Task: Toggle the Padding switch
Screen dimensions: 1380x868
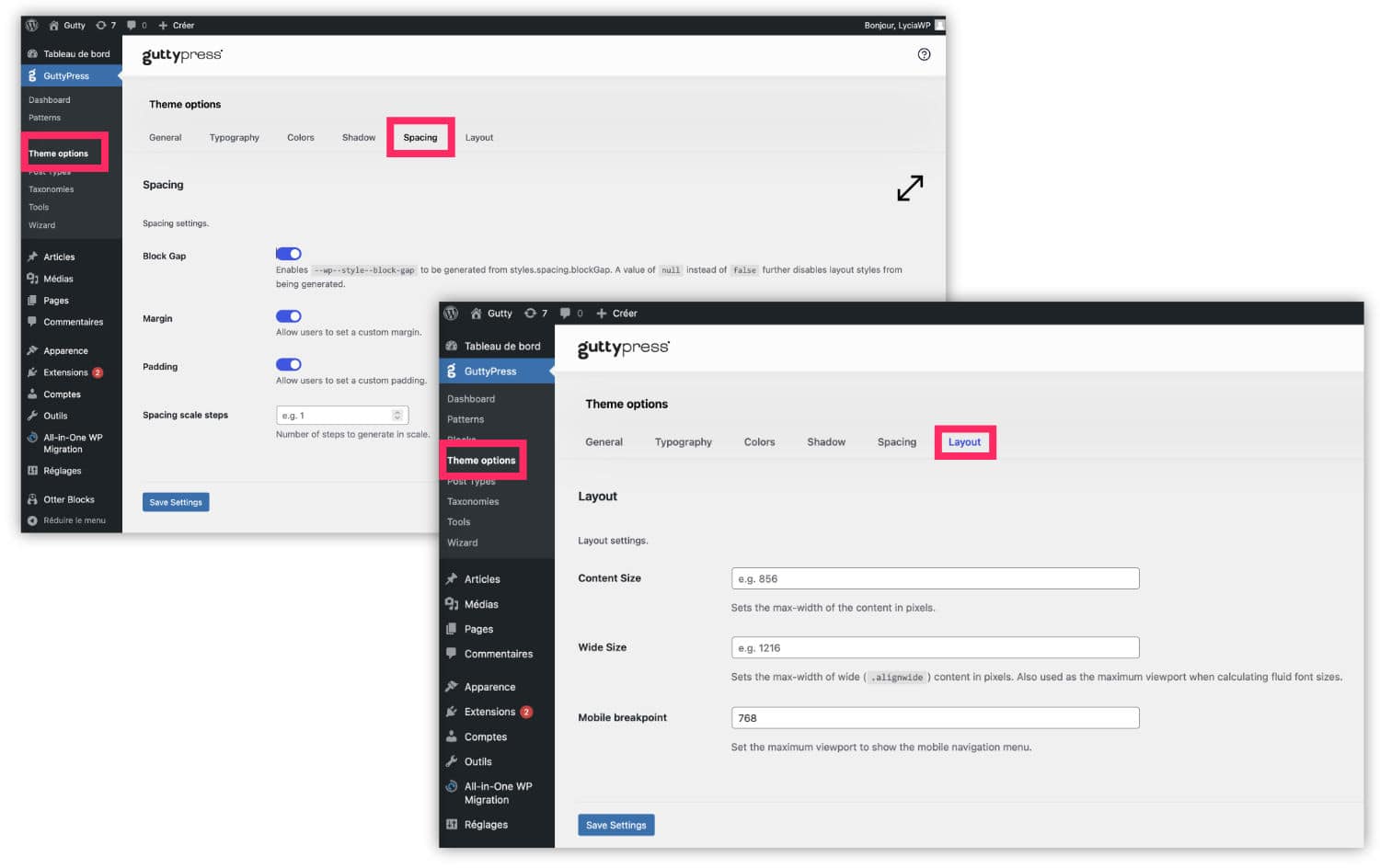Action: (x=289, y=365)
